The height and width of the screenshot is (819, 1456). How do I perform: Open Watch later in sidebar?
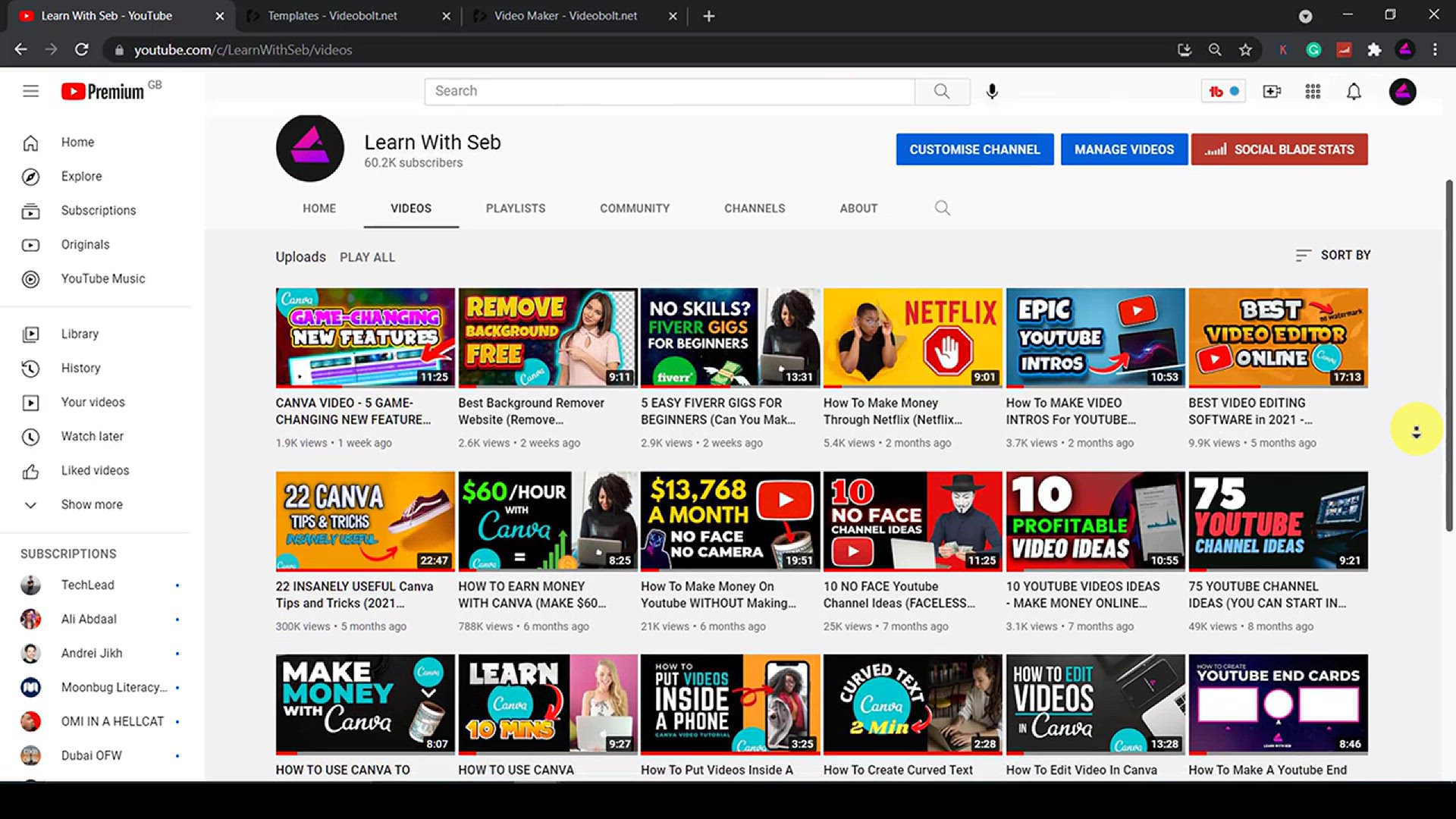pos(96,436)
